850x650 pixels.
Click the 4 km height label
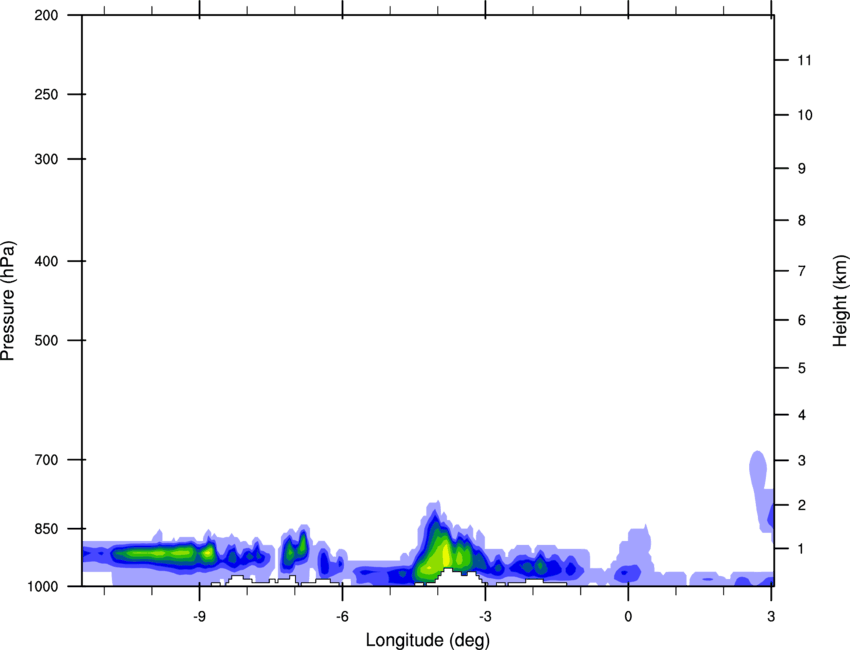[x=802, y=415]
